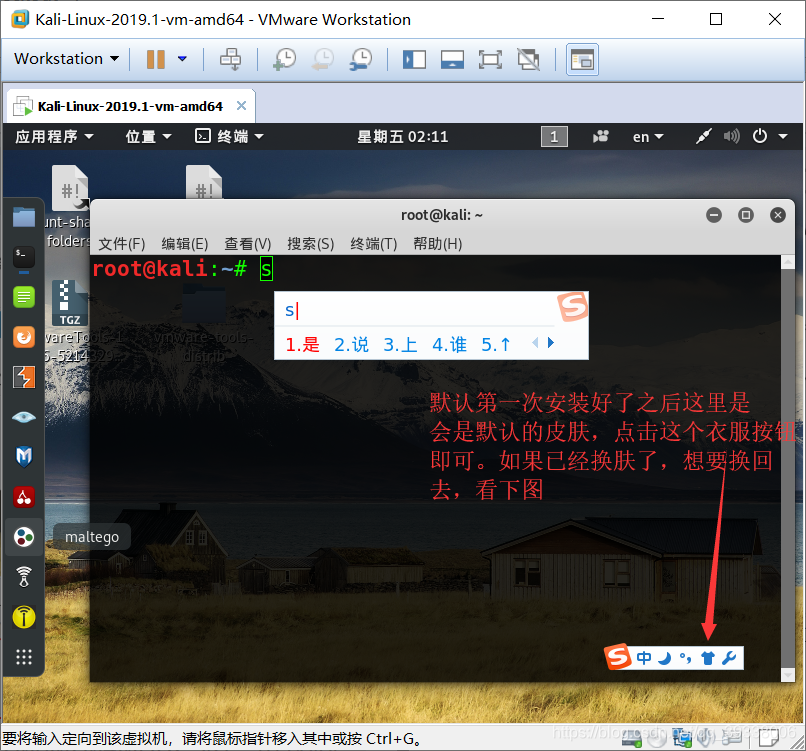Go to previous candidate page arrow

tap(536, 342)
